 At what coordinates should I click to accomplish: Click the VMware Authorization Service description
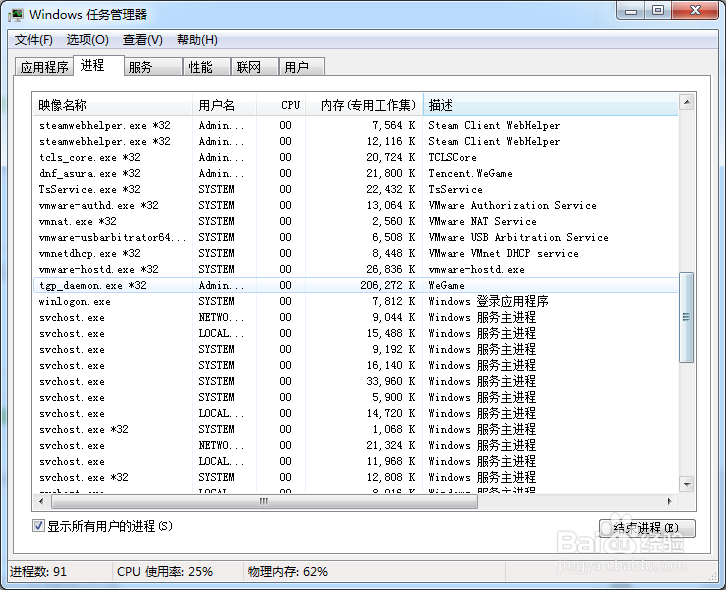(x=512, y=205)
